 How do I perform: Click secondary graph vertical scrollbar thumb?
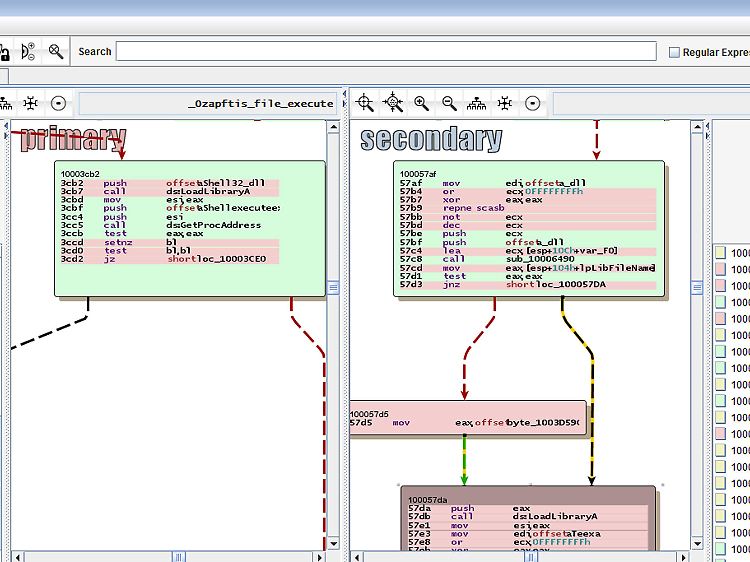pos(697,288)
